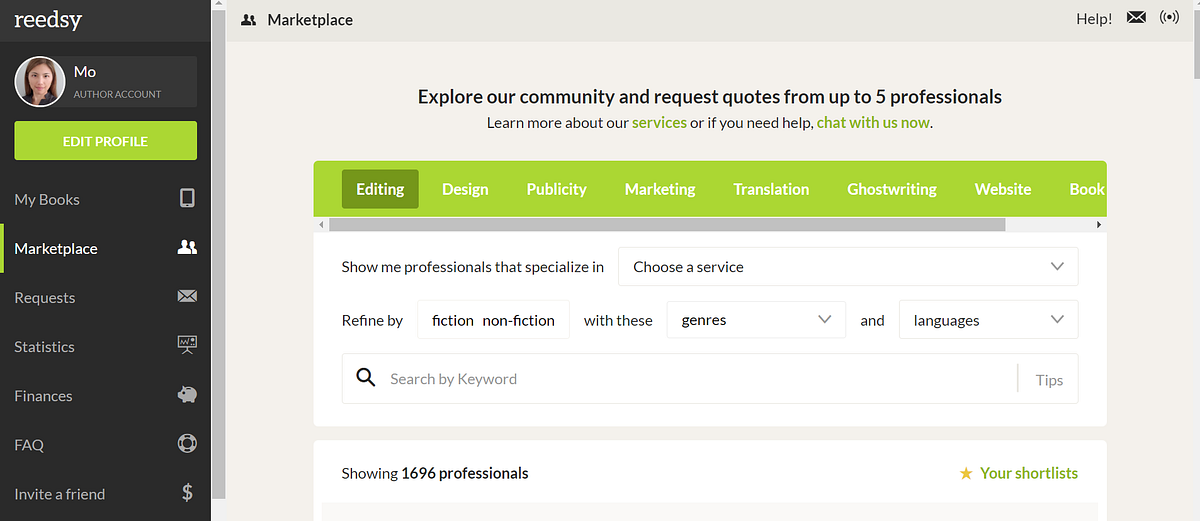Open Your shortlists
Image resolution: width=1200 pixels, height=521 pixels.
tap(1029, 473)
